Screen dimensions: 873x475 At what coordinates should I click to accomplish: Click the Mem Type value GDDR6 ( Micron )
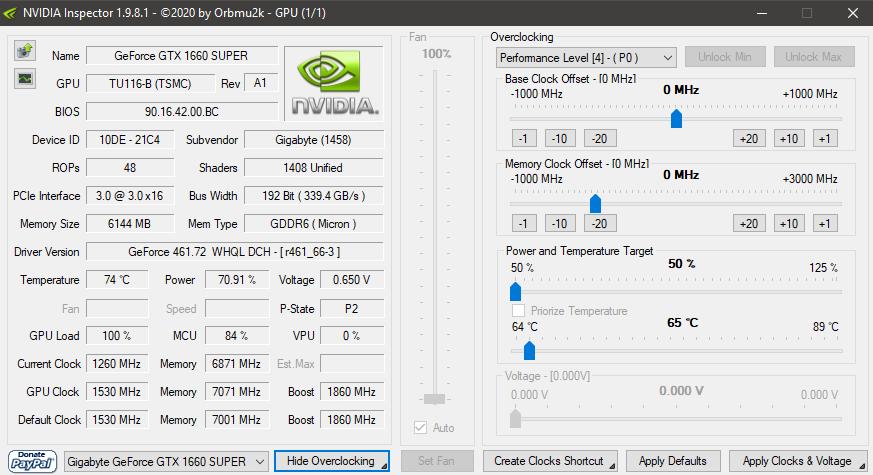tap(313, 224)
